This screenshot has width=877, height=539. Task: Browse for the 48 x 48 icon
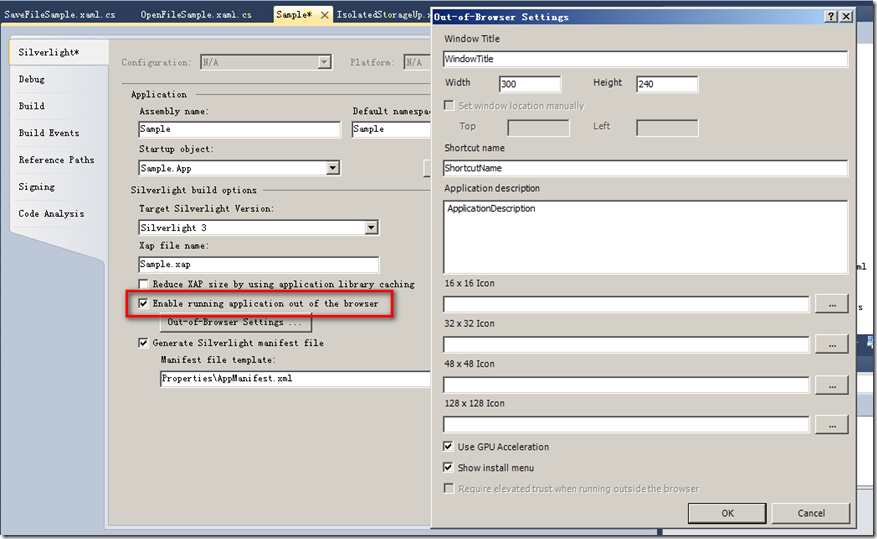(x=832, y=385)
